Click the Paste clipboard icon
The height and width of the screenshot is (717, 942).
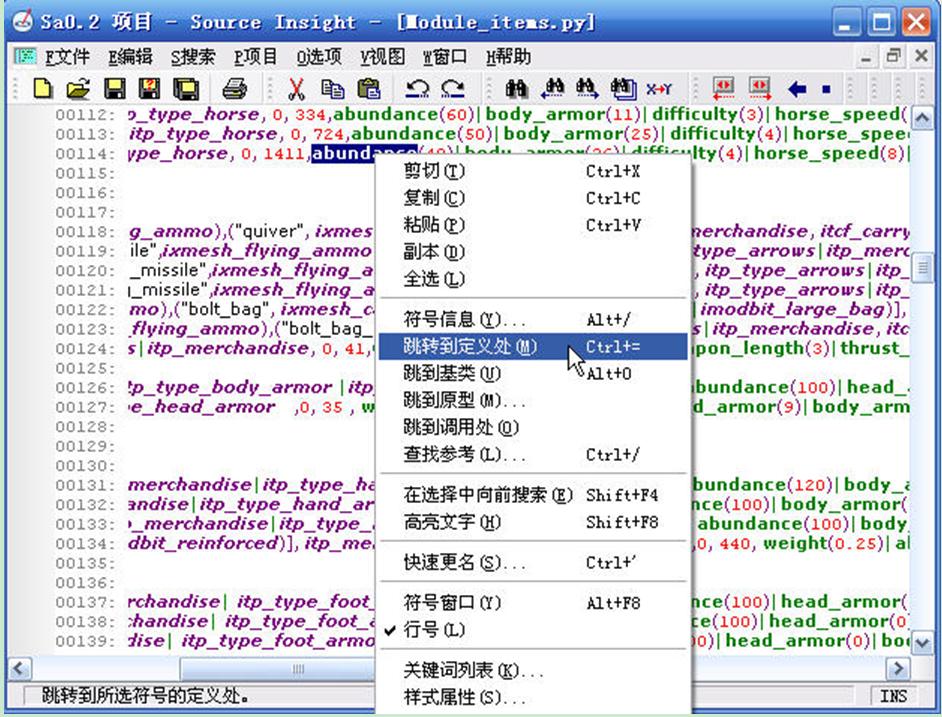click(x=368, y=88)
